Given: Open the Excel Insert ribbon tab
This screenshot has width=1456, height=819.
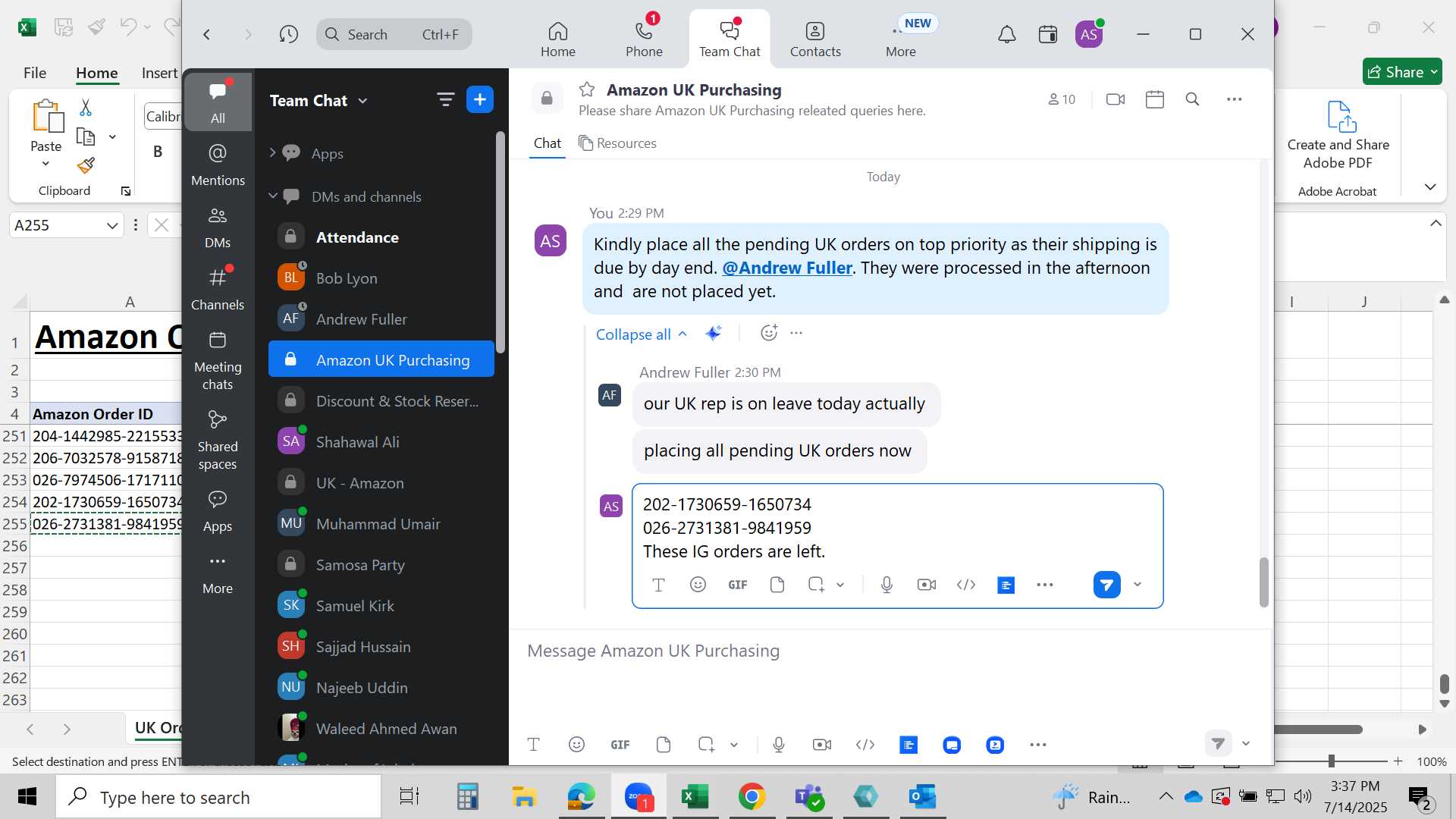Looking at the screenshot, I should click(x=159, y=73).
